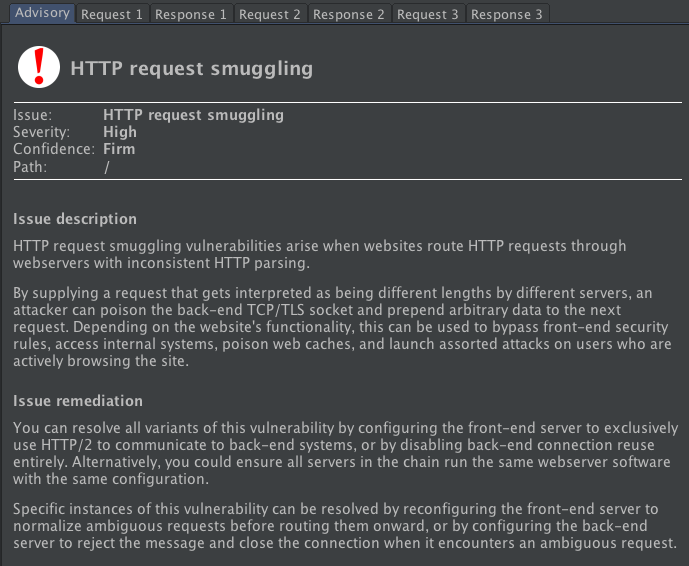Click the Severity field label
Viewport: 689px width, 566px height.
tap(41, 132)
